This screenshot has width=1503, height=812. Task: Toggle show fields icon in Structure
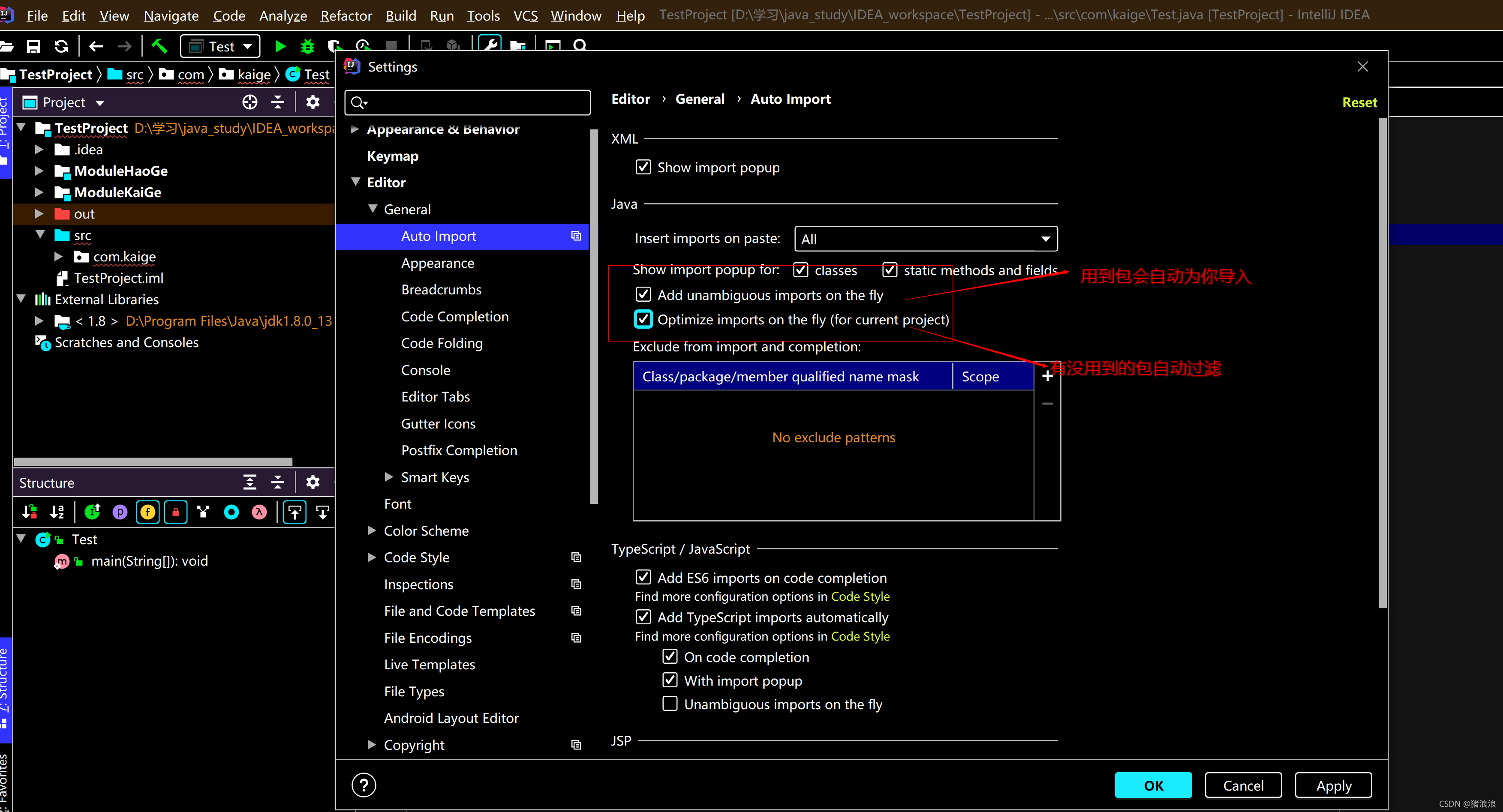tap(148, 512)
